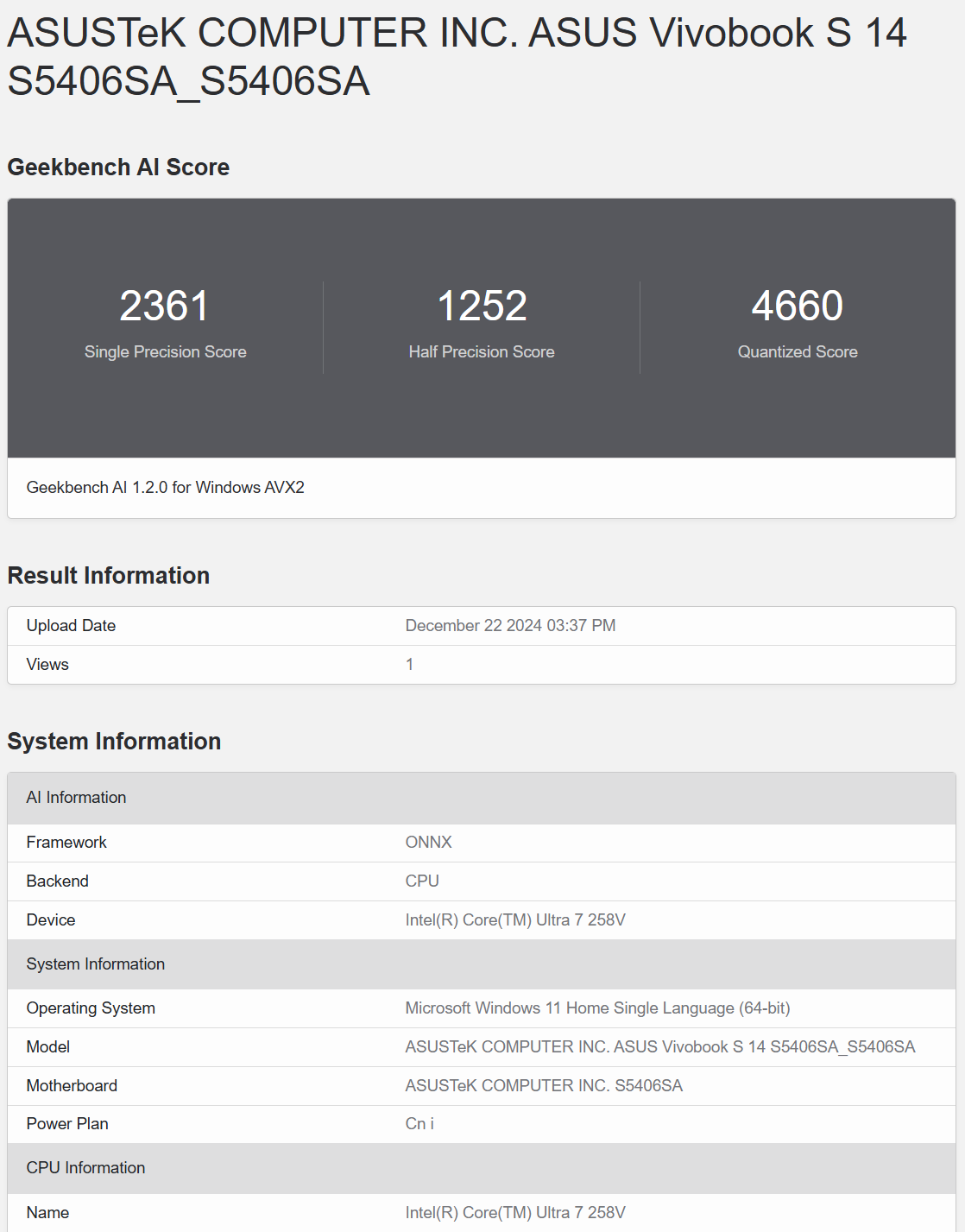
Task: Click the Quantized Score label
Action: tap(798, 351)
